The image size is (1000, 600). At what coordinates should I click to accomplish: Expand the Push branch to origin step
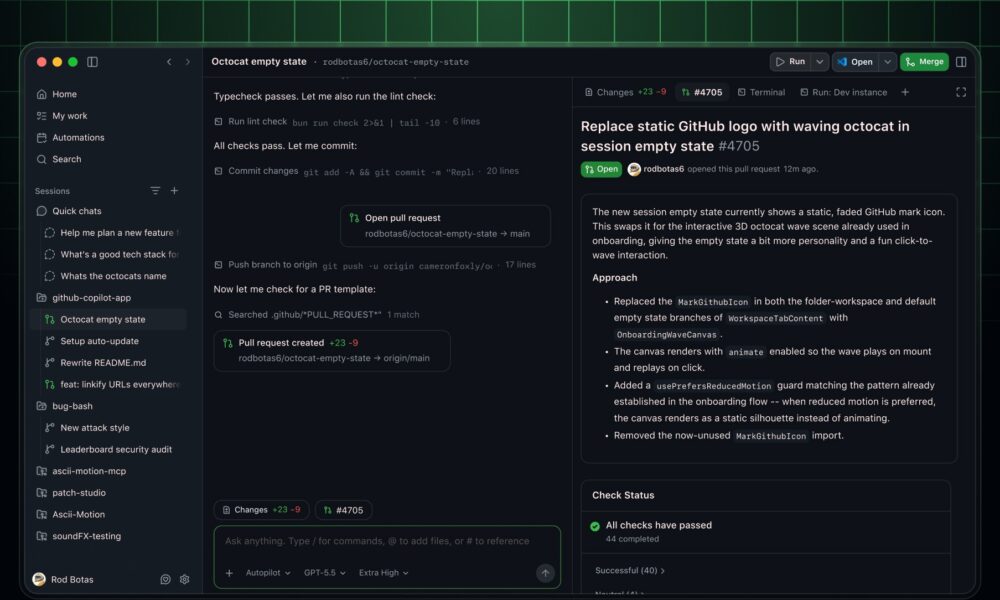[375, 265]
